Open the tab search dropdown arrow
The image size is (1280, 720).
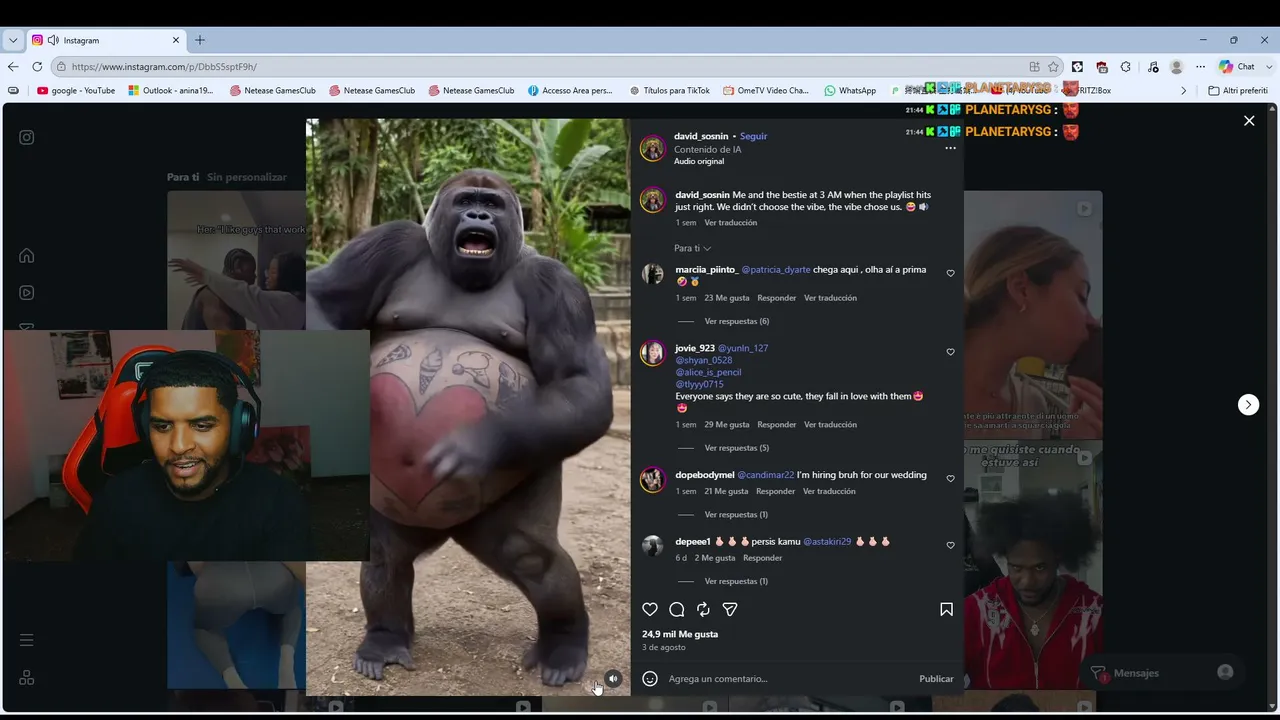click(13, 40)
